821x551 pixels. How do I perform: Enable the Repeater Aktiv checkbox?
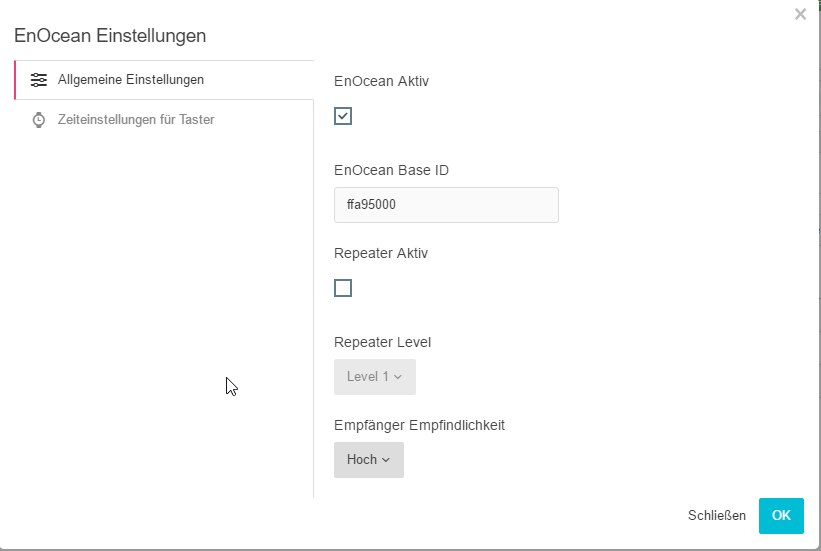[x=343, y=288]
